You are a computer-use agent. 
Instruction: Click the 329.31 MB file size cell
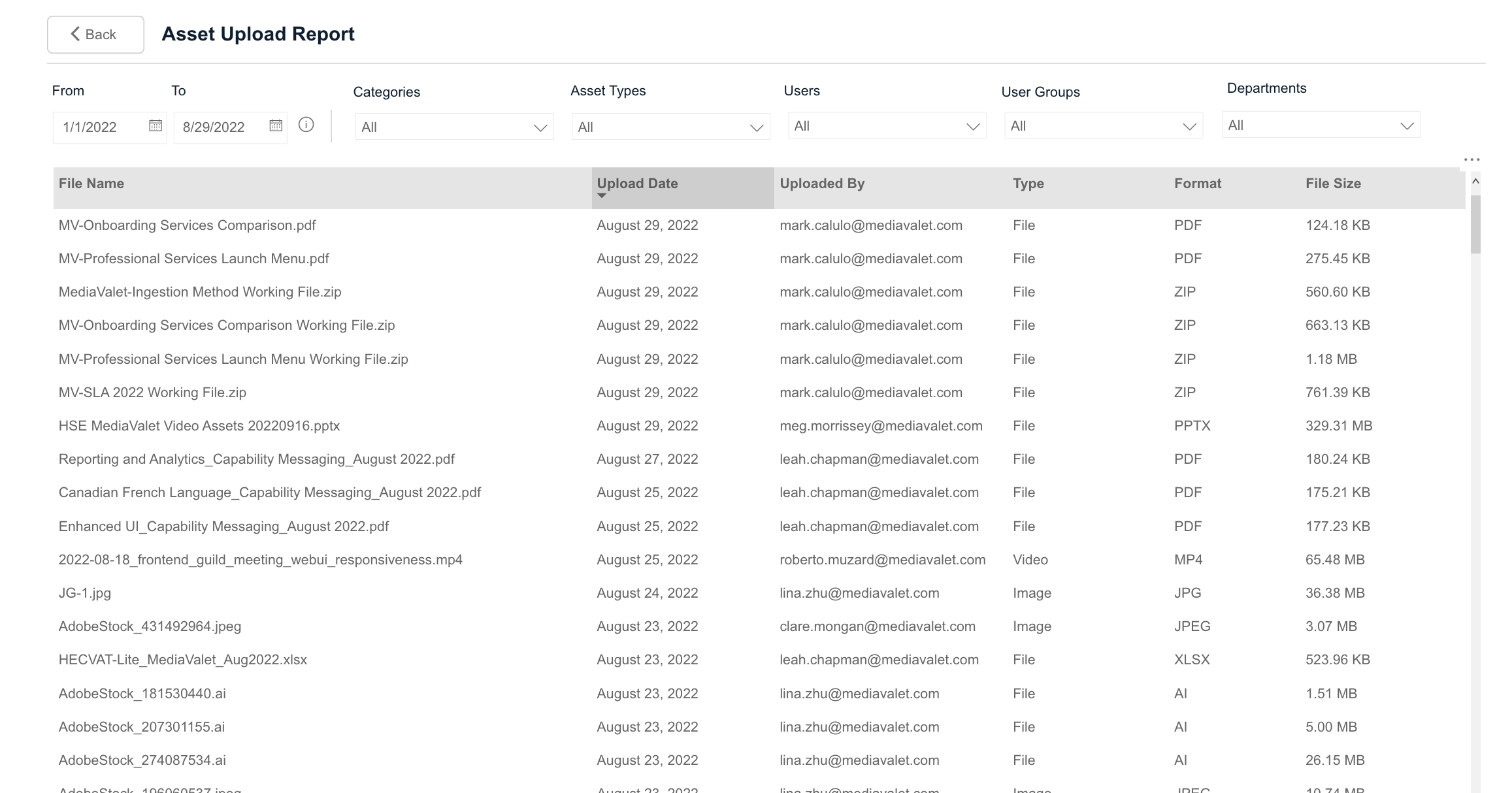[x=1339, y=426]
